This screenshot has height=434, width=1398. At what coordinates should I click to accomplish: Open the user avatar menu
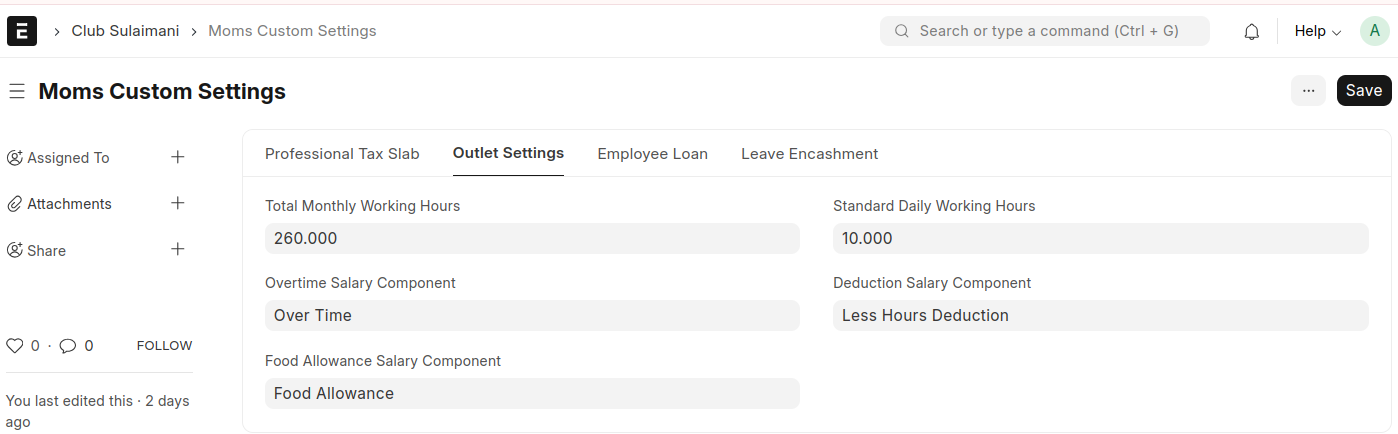pos(1374,31)
